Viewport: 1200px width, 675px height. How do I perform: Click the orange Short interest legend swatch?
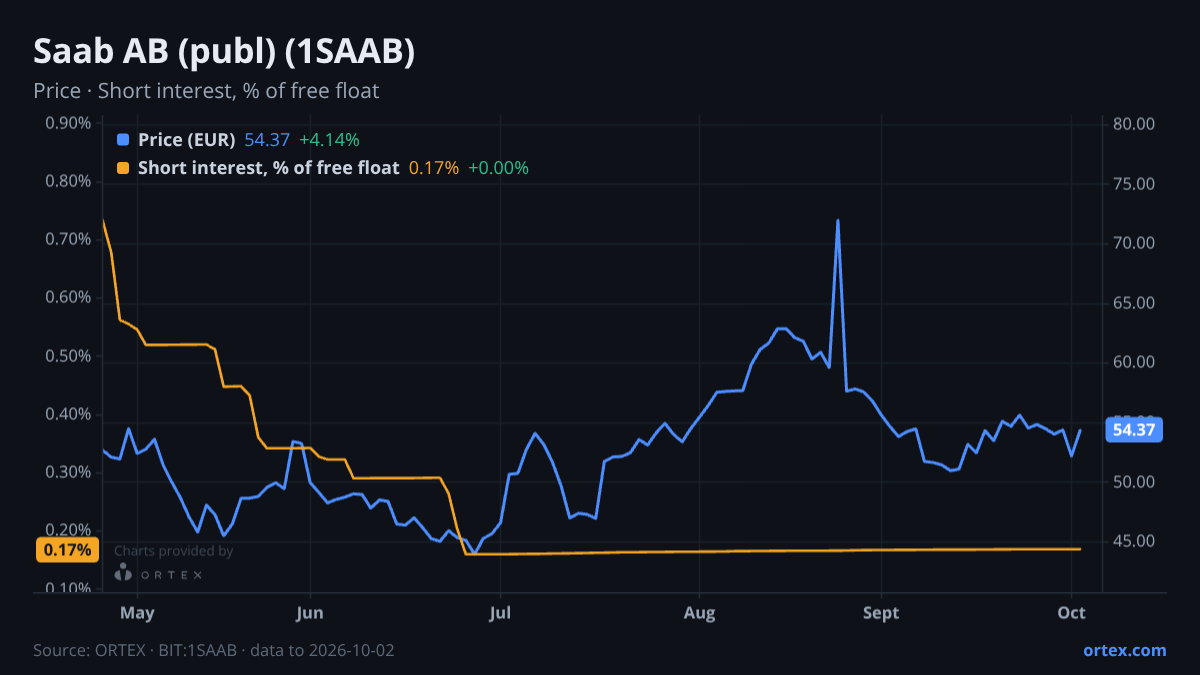pyautogui.click(x=123, y=168)
